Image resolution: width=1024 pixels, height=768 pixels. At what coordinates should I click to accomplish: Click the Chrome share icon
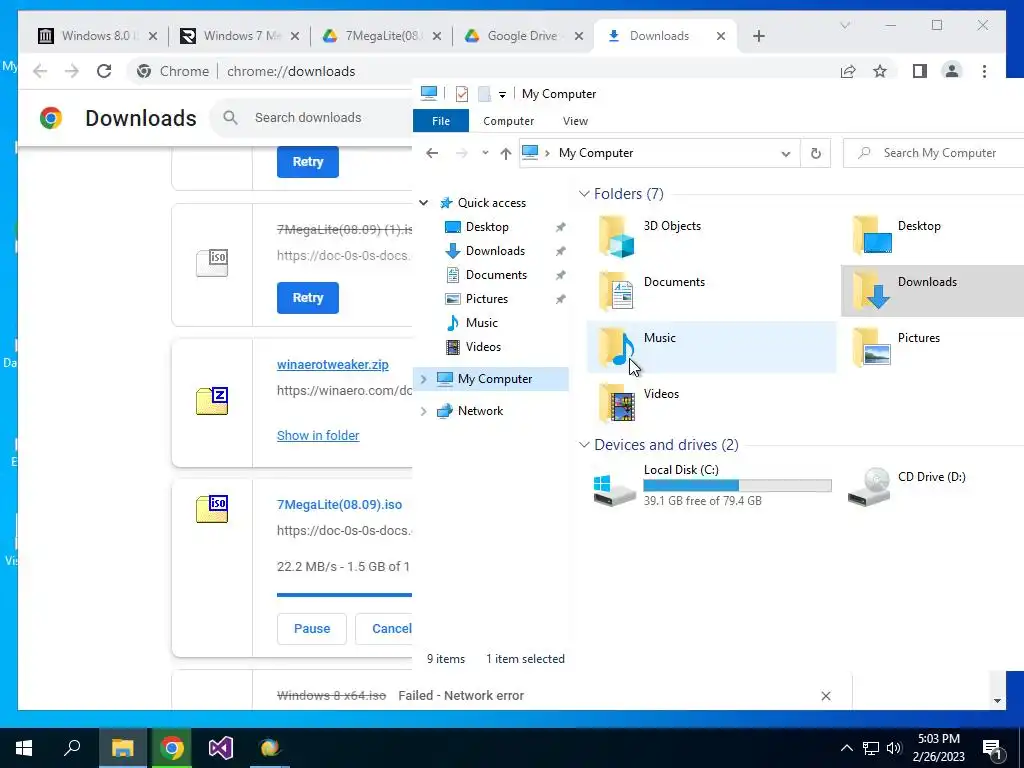[x=848, y=71]
